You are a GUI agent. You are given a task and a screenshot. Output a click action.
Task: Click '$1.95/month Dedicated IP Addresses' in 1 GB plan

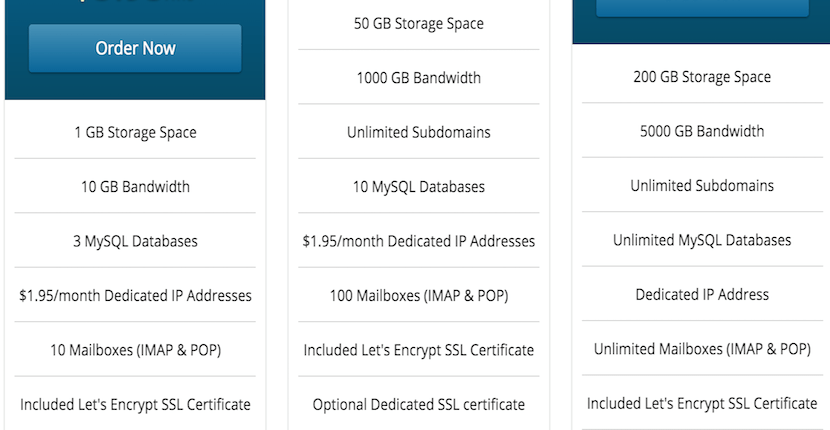(x=135, y=295)
